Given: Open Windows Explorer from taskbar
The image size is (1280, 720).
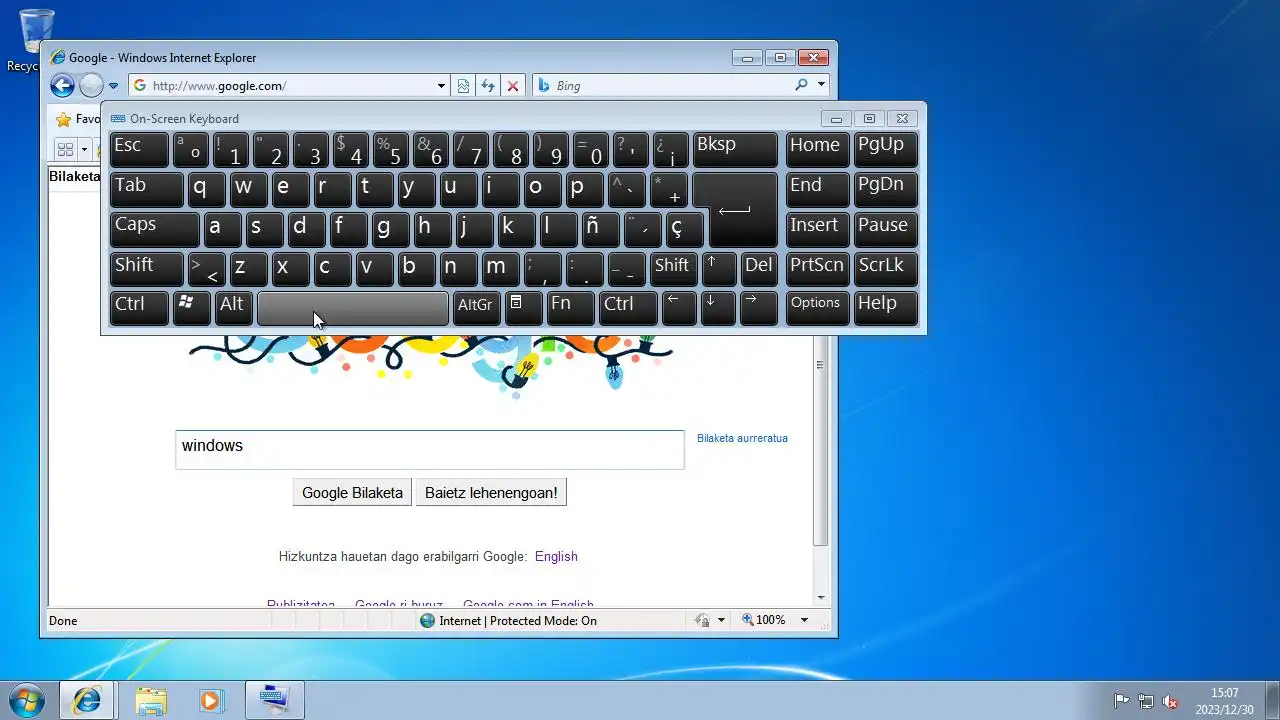Looking at the screenshot, I should pos(151,700).
